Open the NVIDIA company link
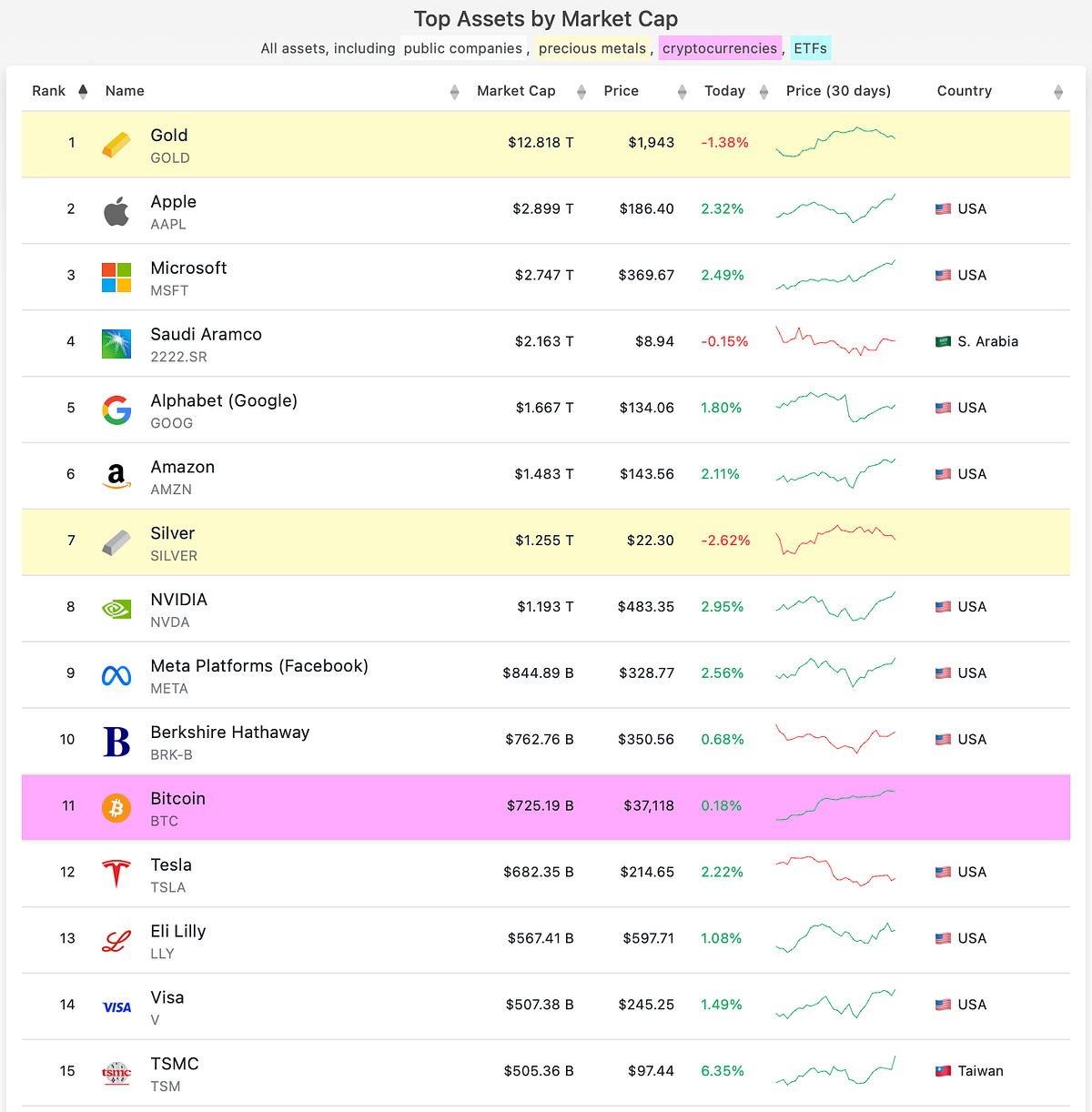The height and width of the screenshot is (1112, 1092). 178,601
